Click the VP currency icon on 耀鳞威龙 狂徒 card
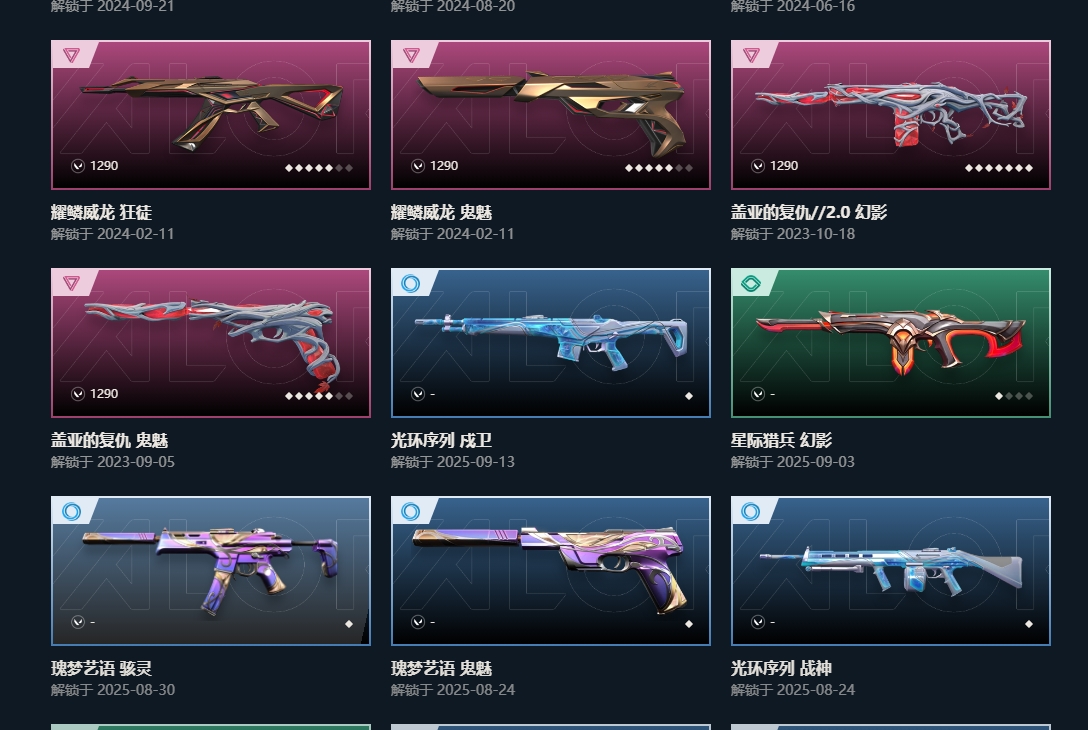Viewport: 1088px width, 730px height. (x=78, y=166)
